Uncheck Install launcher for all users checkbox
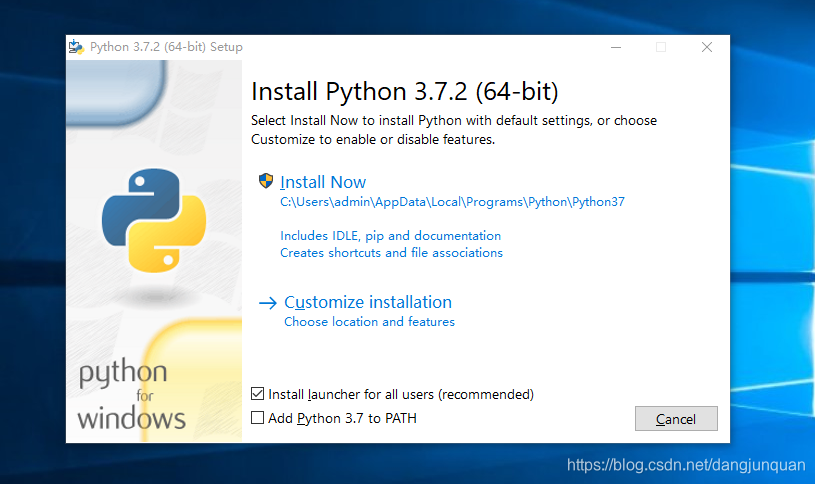 point(257,394)
